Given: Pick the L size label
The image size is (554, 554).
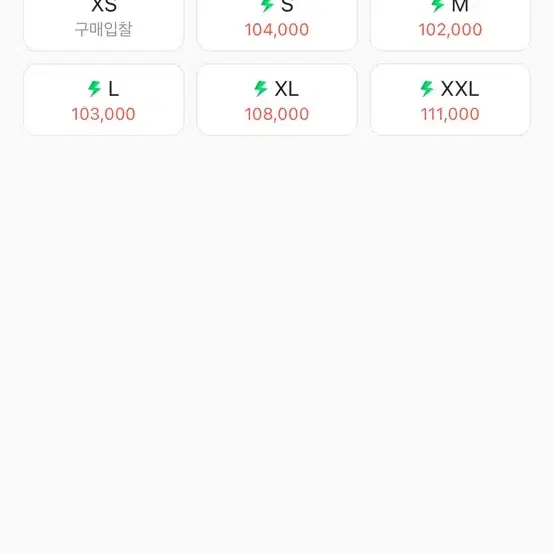Looking at the screenshot, I should 113,89.
